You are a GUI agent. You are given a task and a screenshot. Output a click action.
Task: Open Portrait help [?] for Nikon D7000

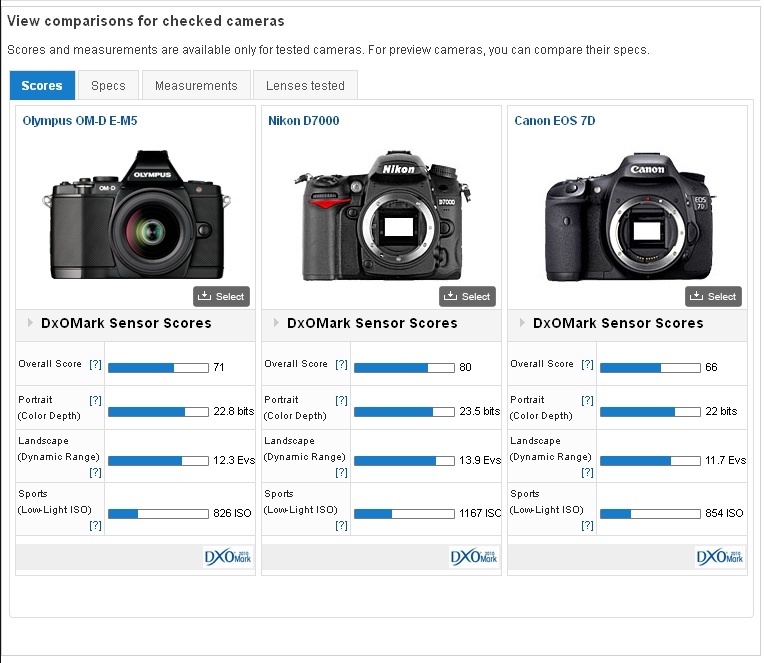(342, 400)
